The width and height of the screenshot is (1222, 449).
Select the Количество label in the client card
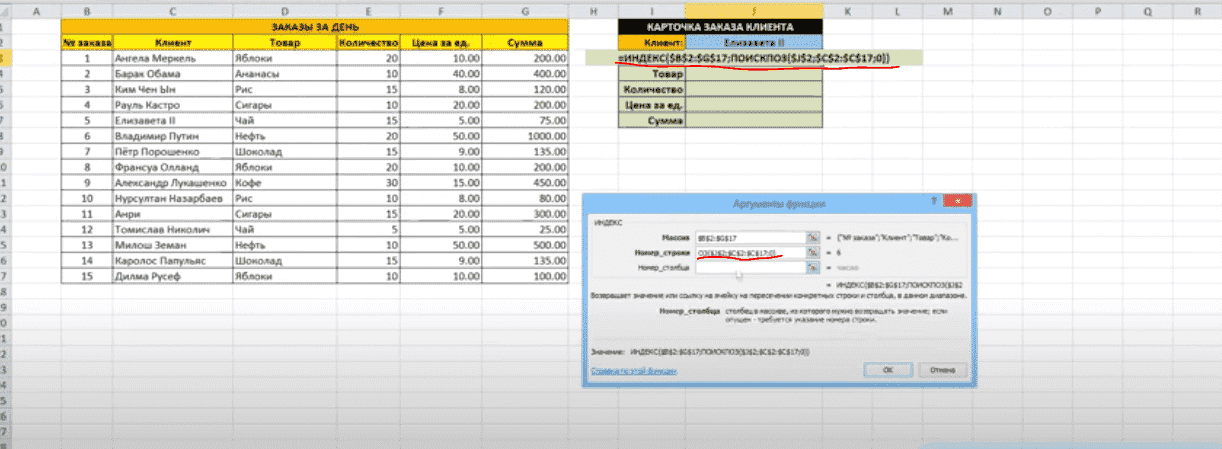pyautogui.click(x=652, y=89)
